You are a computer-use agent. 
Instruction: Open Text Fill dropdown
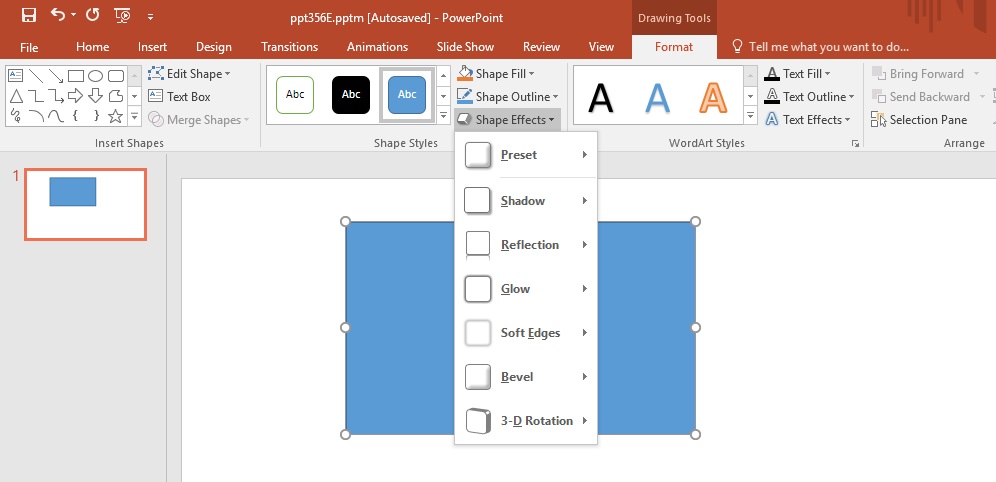(797, 74)
